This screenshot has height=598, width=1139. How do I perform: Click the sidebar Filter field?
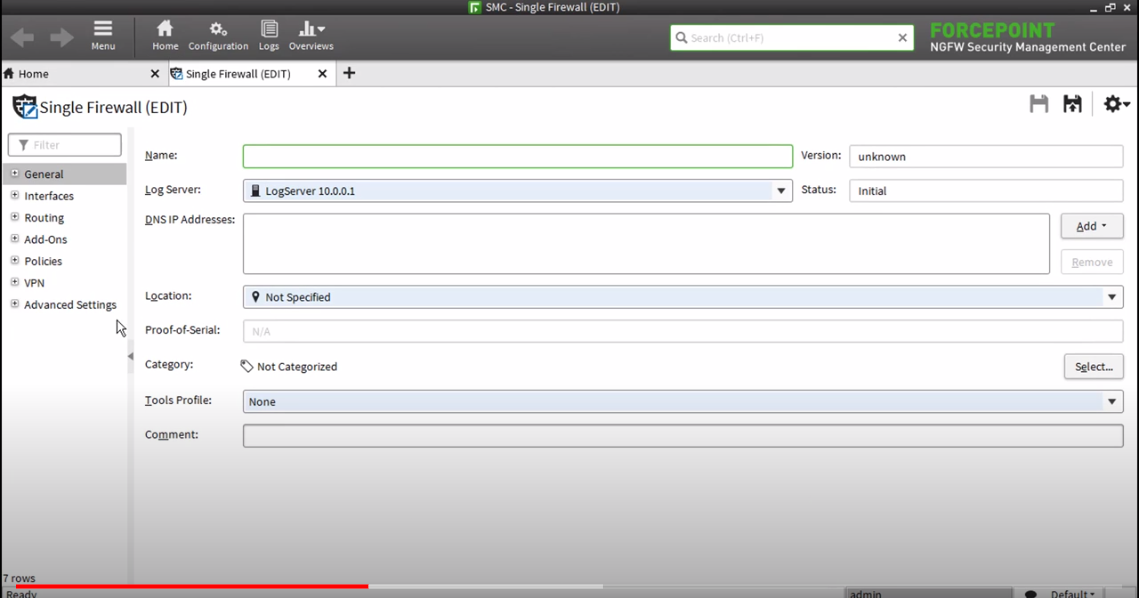point(65,145)
